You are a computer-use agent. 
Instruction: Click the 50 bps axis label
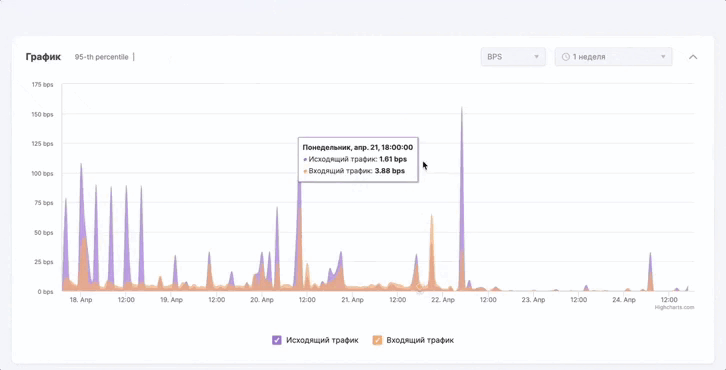[x=44, y=232]
